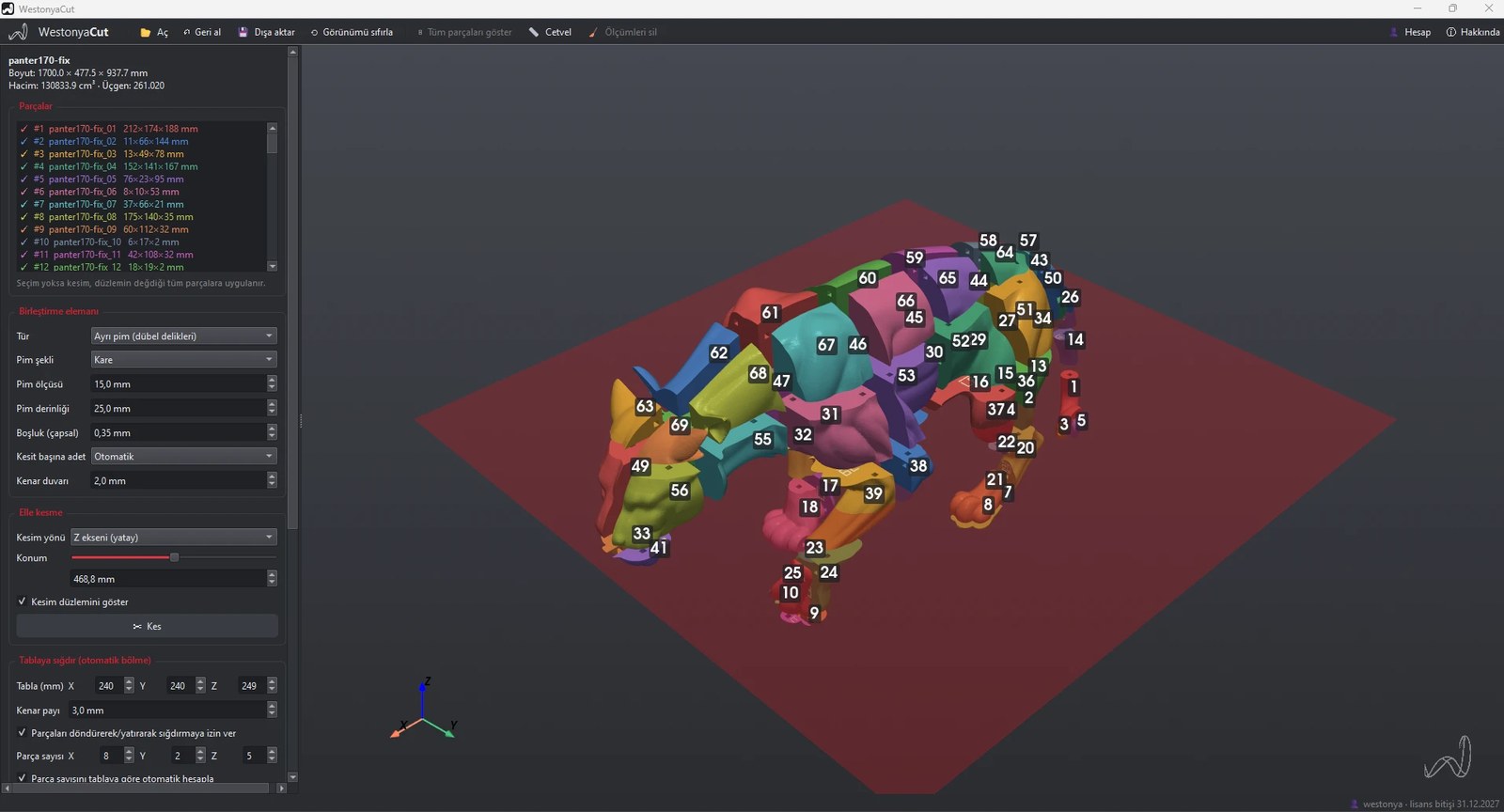Click part label 9 on the paw

point(814,613)
